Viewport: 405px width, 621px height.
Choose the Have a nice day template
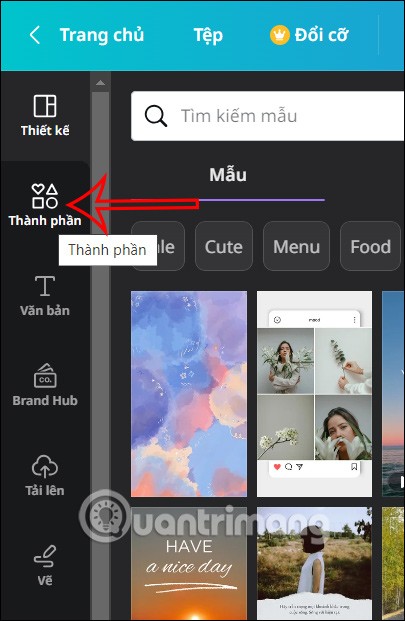189,564
